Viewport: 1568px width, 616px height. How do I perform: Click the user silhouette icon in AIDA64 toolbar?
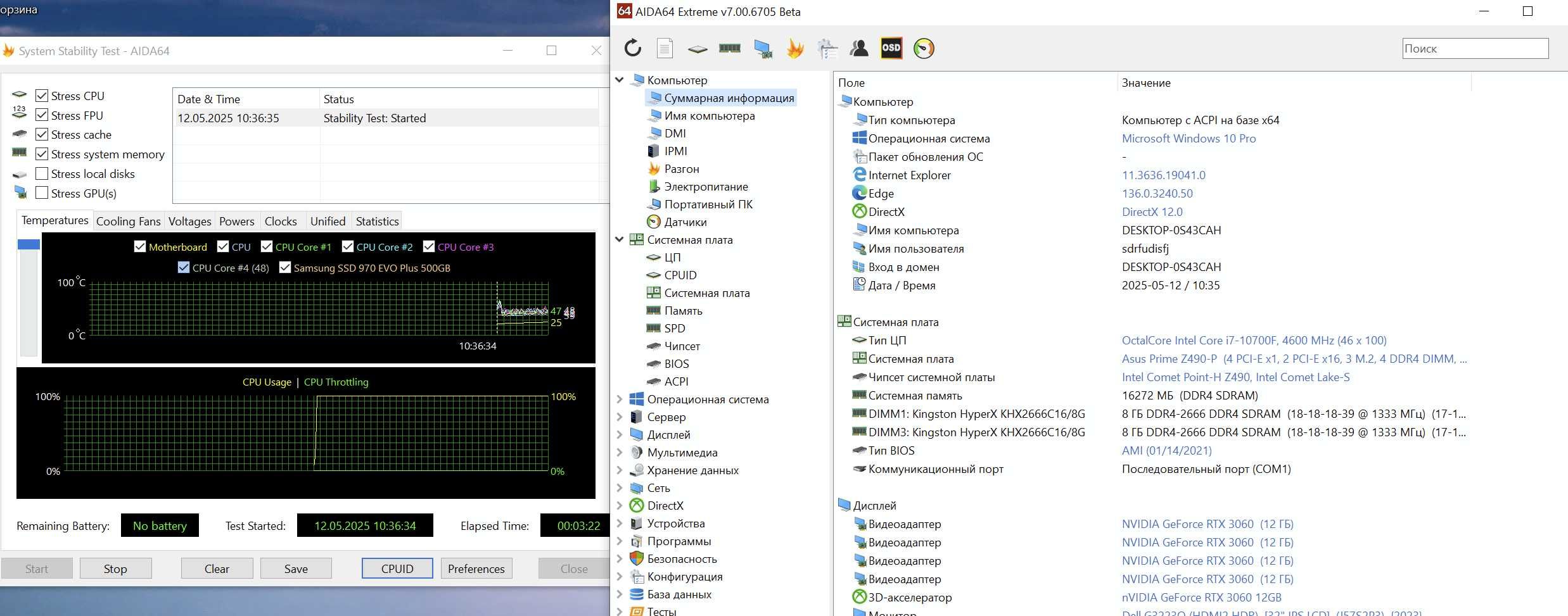(859, 49)
